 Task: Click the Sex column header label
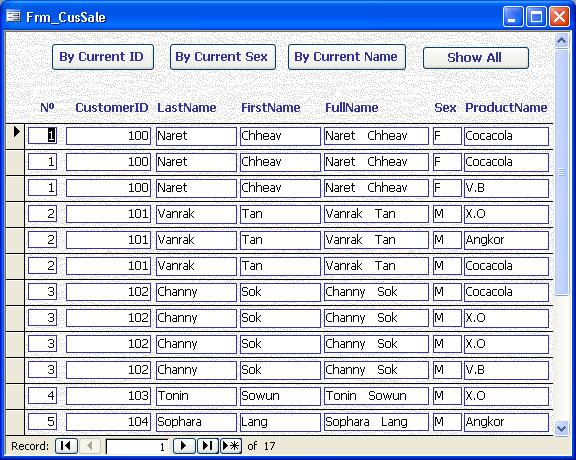click(445, 108)
